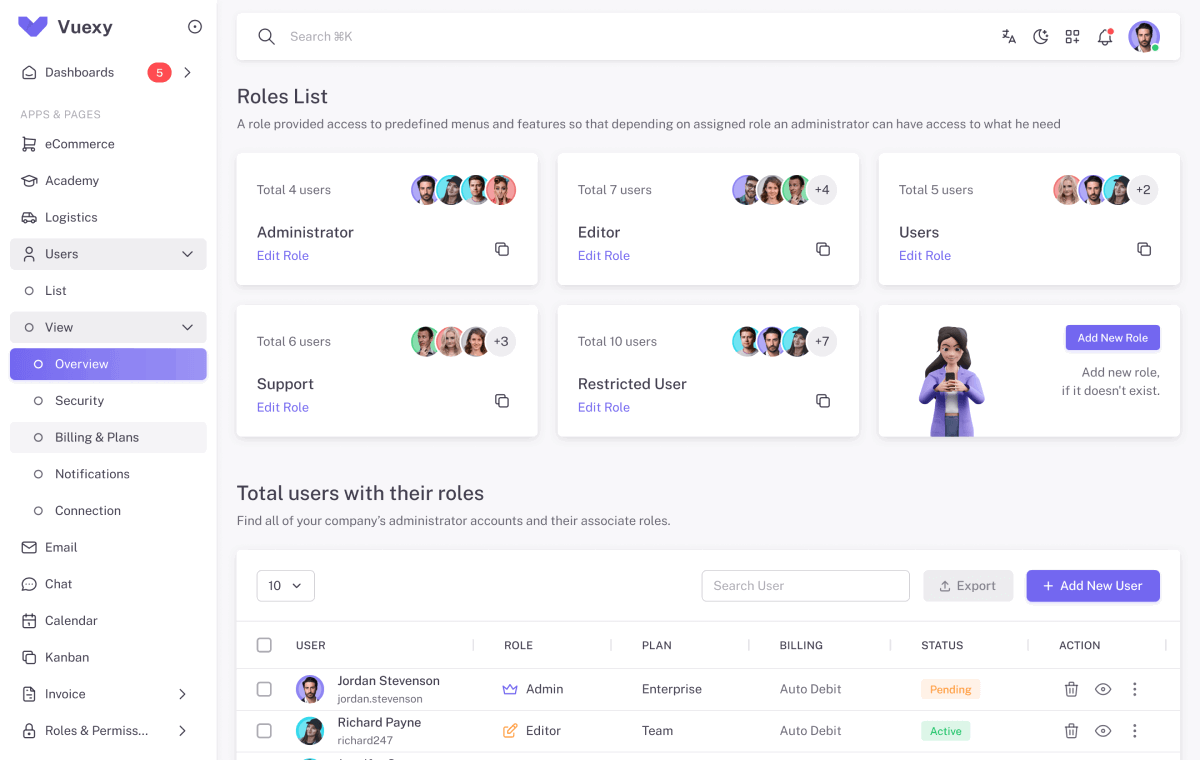Viewport: 1200px width, 760px height.
Task: Click the Add New Role button
Action: (1112, 337)
